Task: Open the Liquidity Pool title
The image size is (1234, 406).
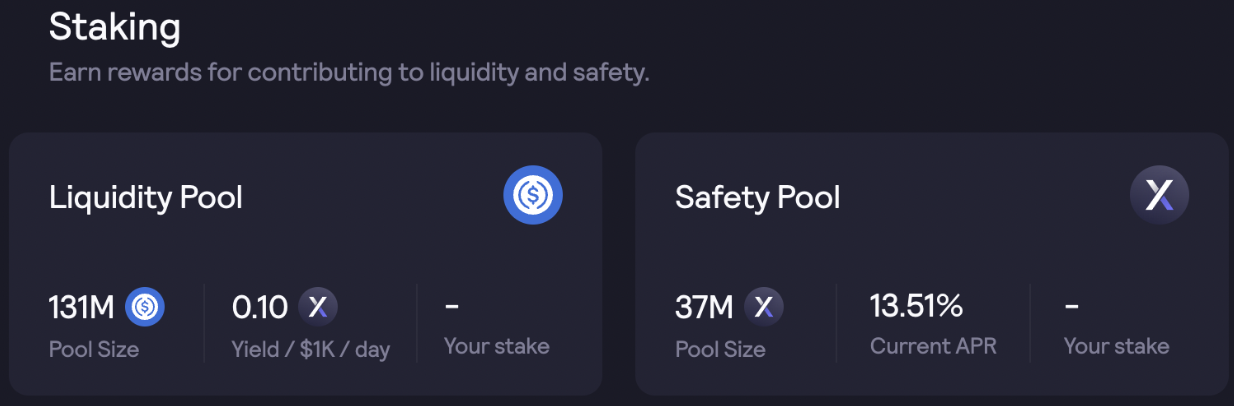Action: (146, 198)
